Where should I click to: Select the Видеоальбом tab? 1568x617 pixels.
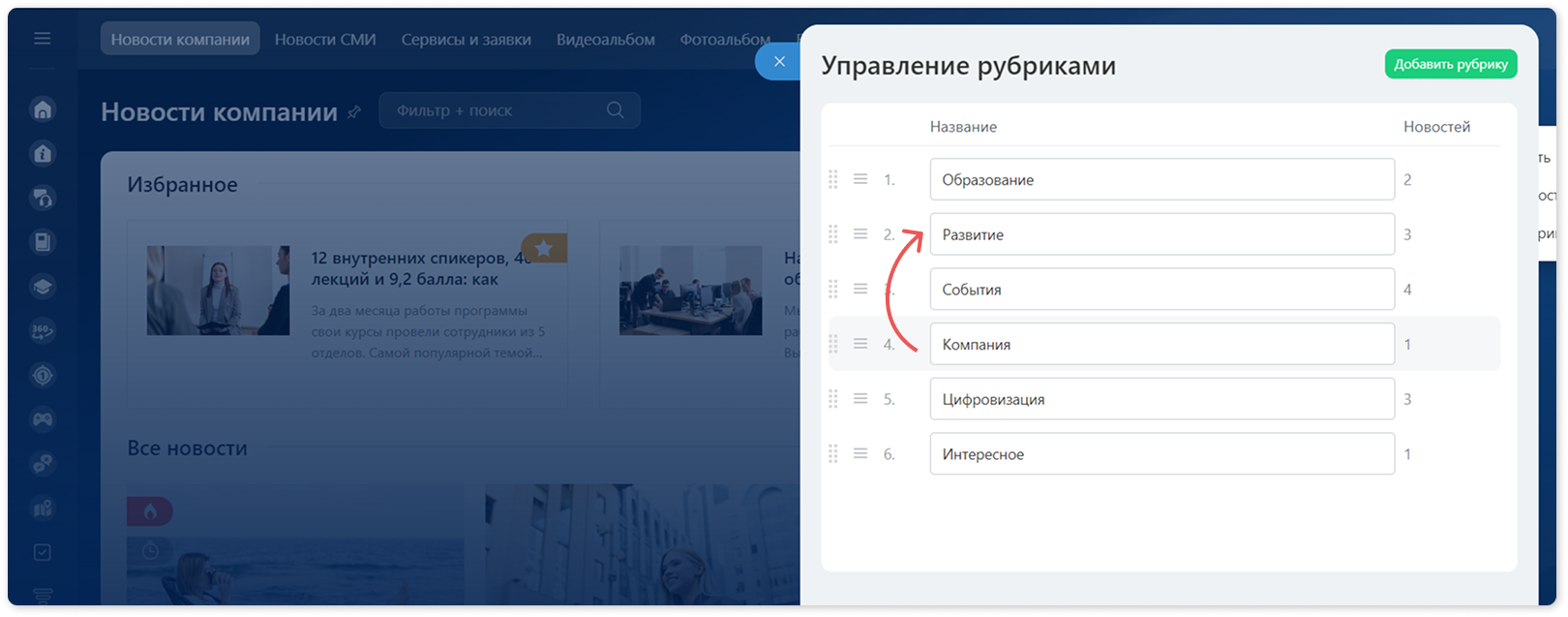coord(606,40)
